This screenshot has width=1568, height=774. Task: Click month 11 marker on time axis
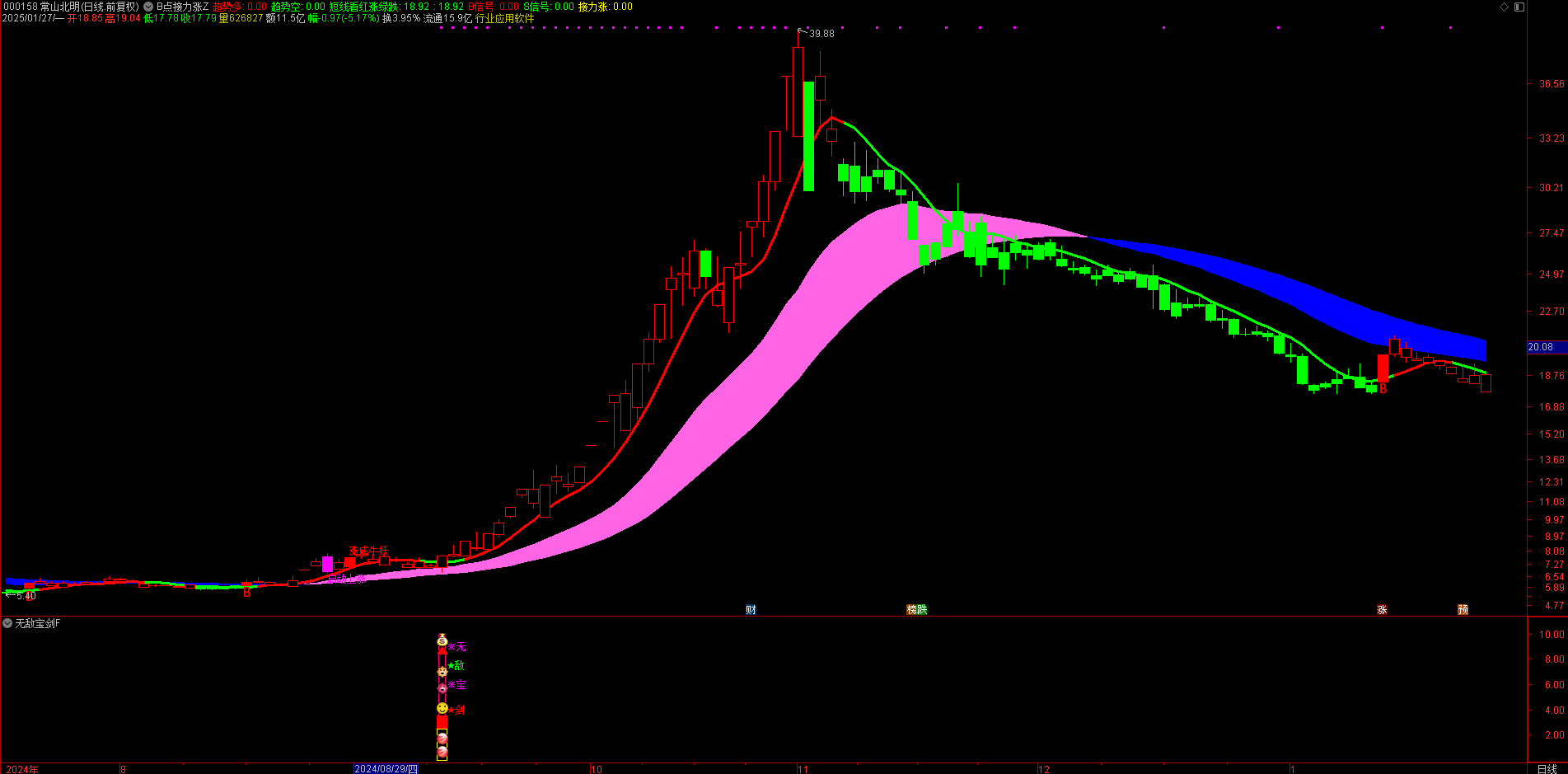click(803, 769)
